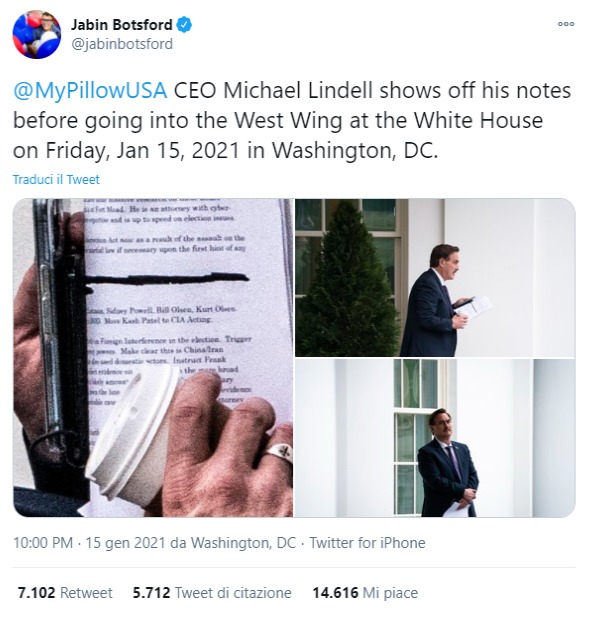
Task: Open the @MyPillowUSA mention
Action: pyautogui.click(x=90, y=91)
